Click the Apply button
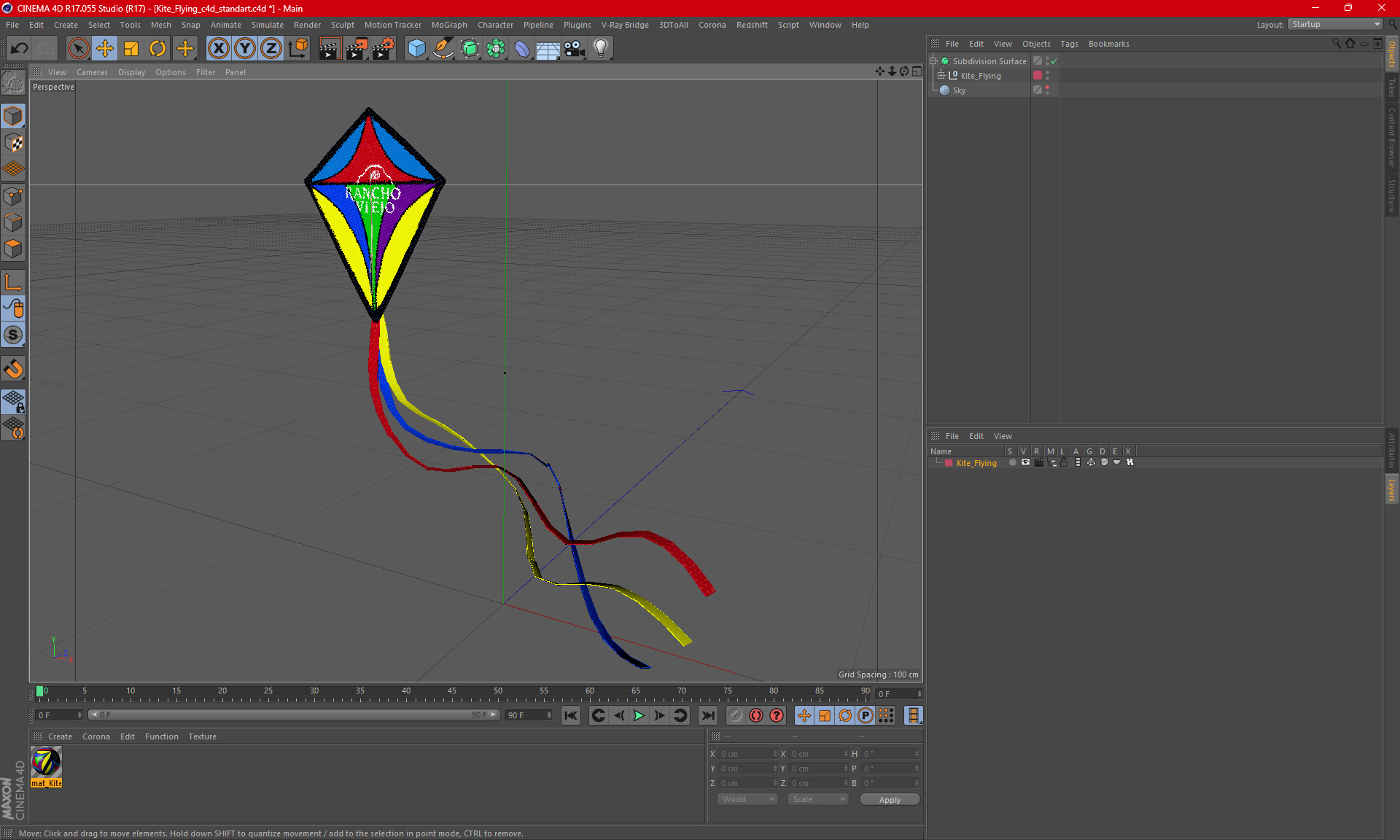The image size is (1400, 840). tap(890, 800)
